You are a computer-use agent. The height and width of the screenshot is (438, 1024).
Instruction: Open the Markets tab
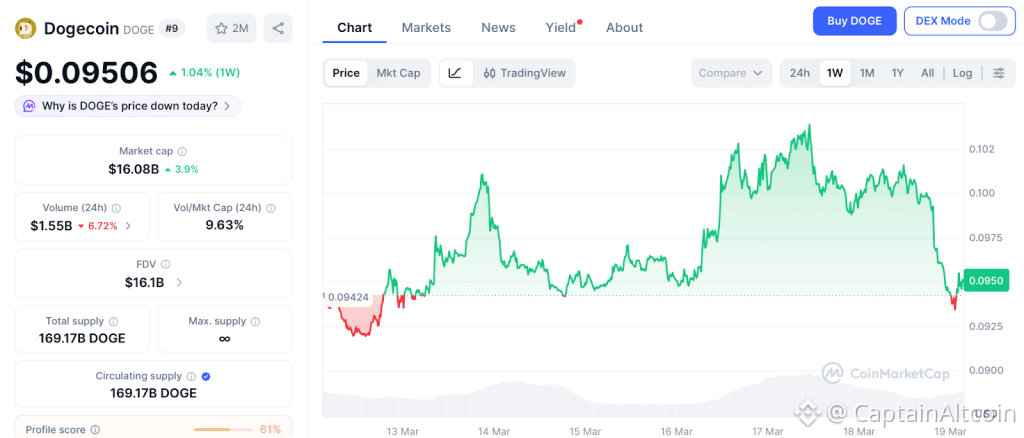click(426, 27)
